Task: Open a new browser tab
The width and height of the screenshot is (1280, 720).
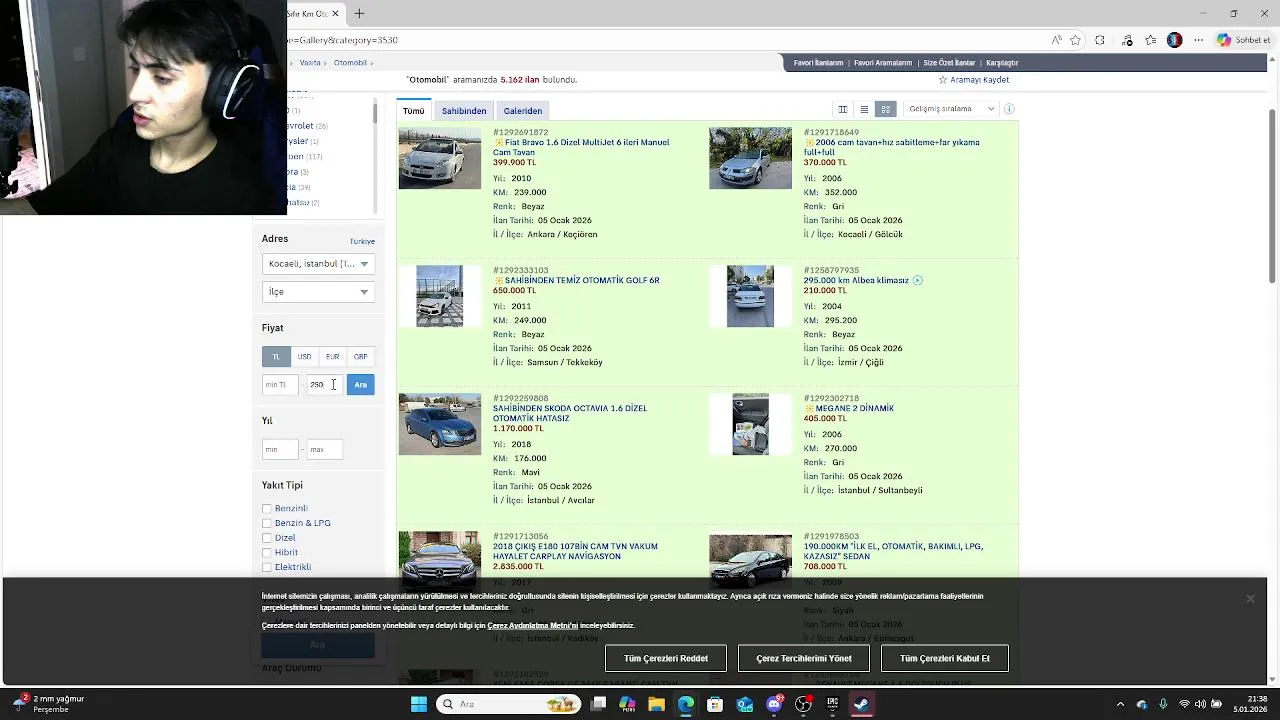Action: (359, 13)
